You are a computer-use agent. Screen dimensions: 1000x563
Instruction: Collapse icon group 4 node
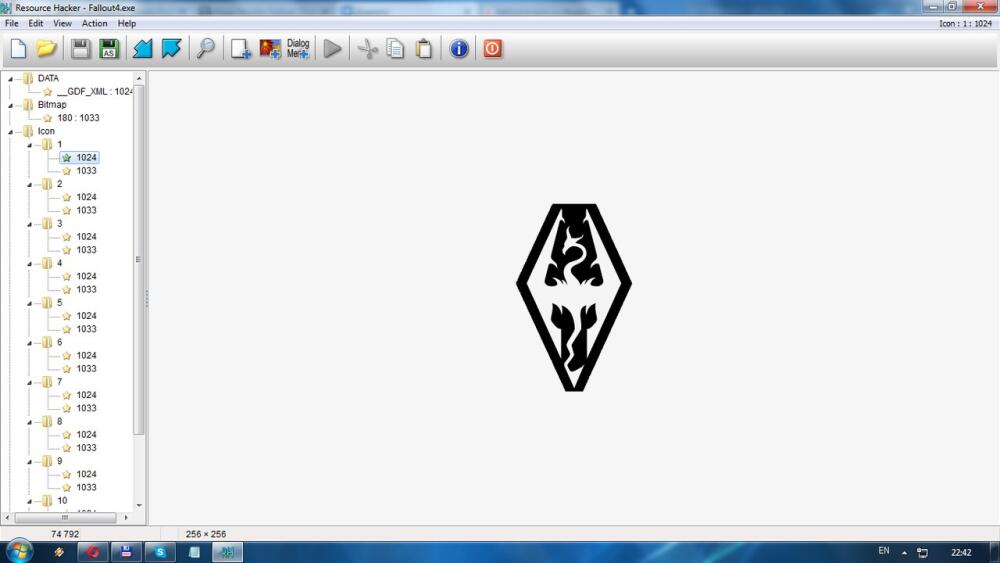click(x=29, y=264)
